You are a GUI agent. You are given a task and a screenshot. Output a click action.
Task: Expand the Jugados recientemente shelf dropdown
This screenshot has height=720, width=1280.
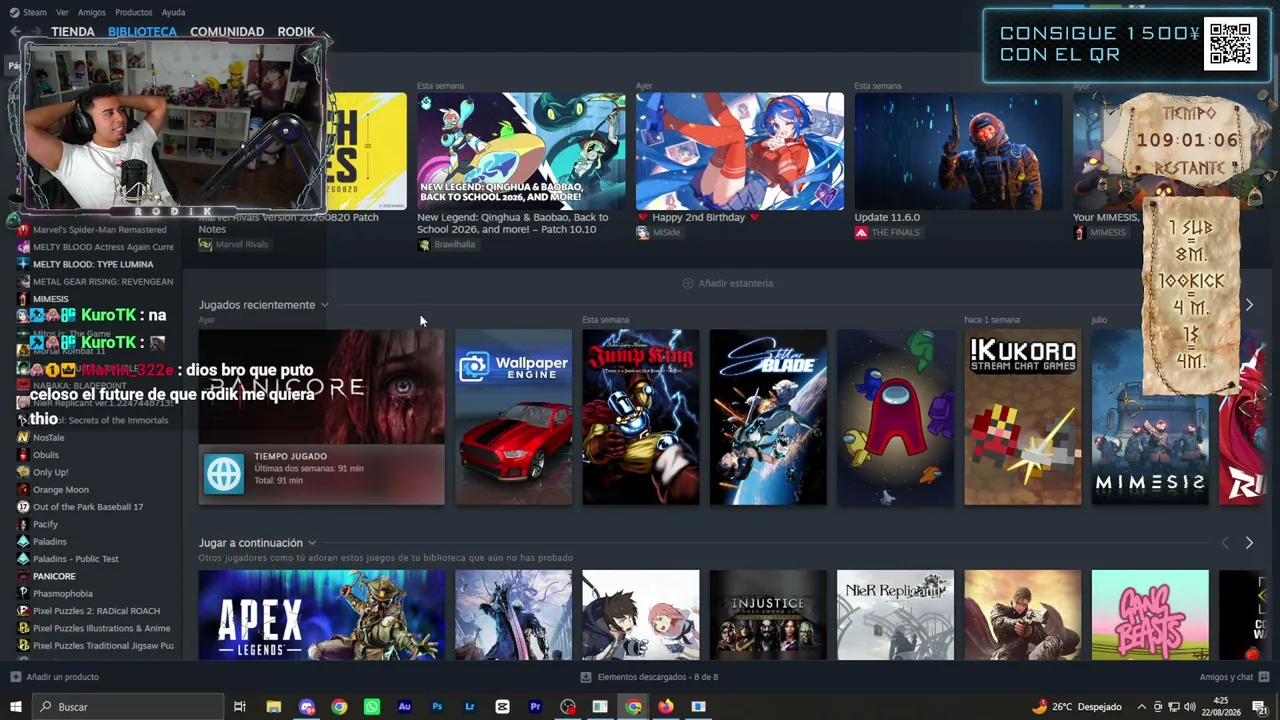324,305
